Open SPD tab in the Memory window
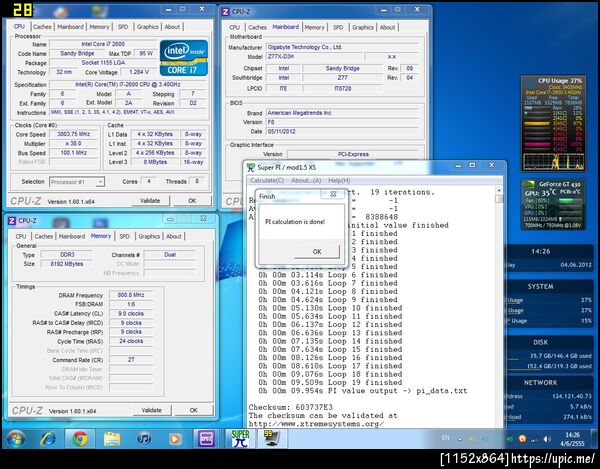 [124, 236]
